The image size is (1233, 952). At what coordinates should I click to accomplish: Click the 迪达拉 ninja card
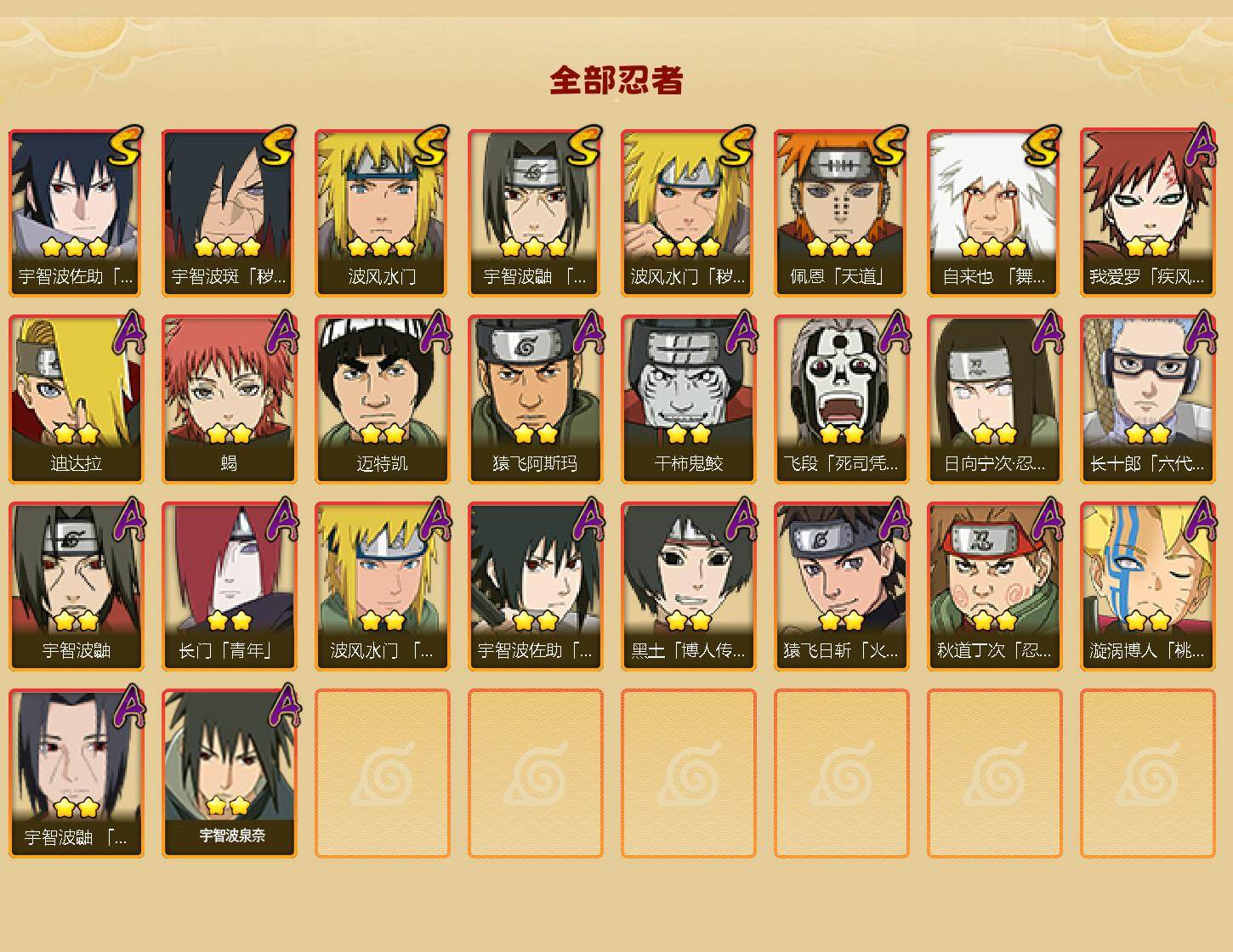tap(77, 399)
